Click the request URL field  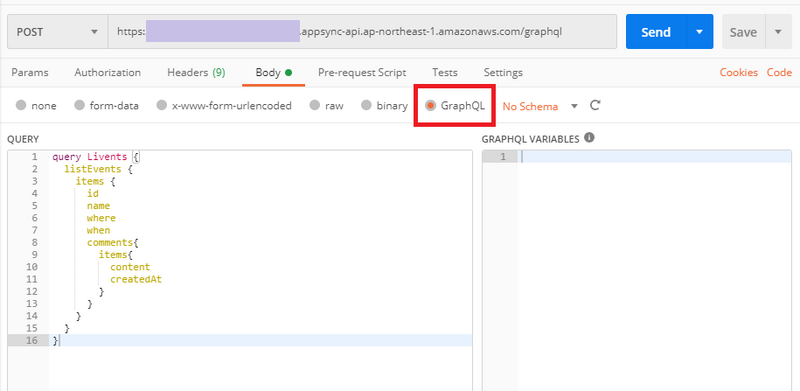(362, 32)
